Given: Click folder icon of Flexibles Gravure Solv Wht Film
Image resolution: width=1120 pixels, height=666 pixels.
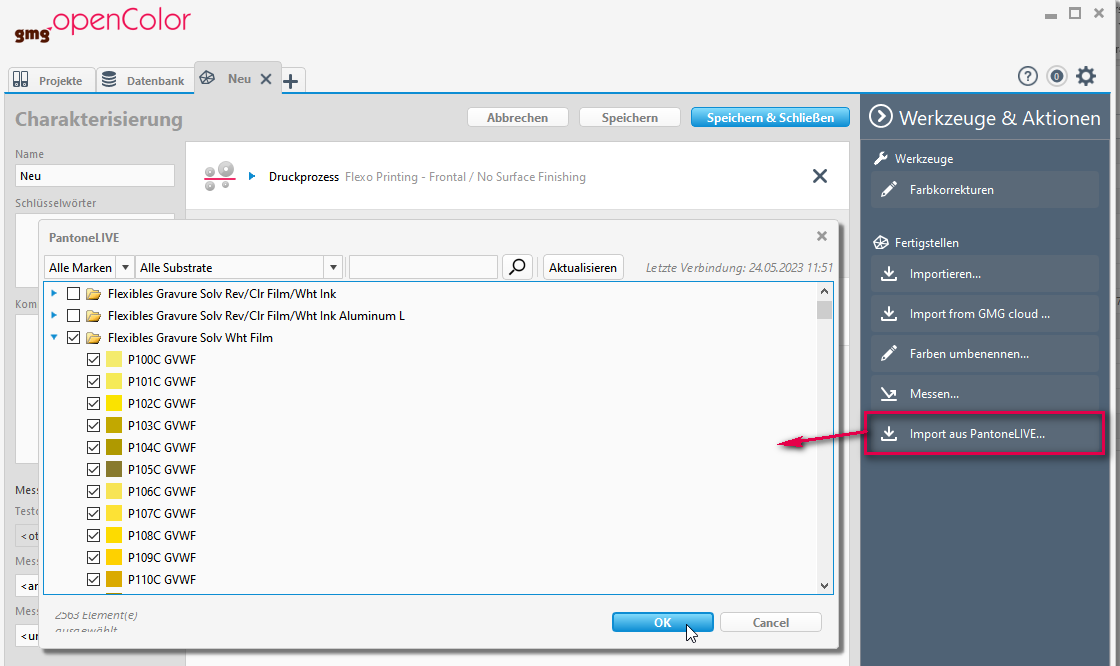Looking at the screenshot, I should 94,338.
